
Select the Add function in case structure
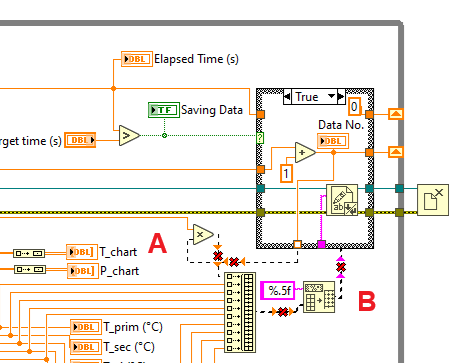(x=305, y=153)
